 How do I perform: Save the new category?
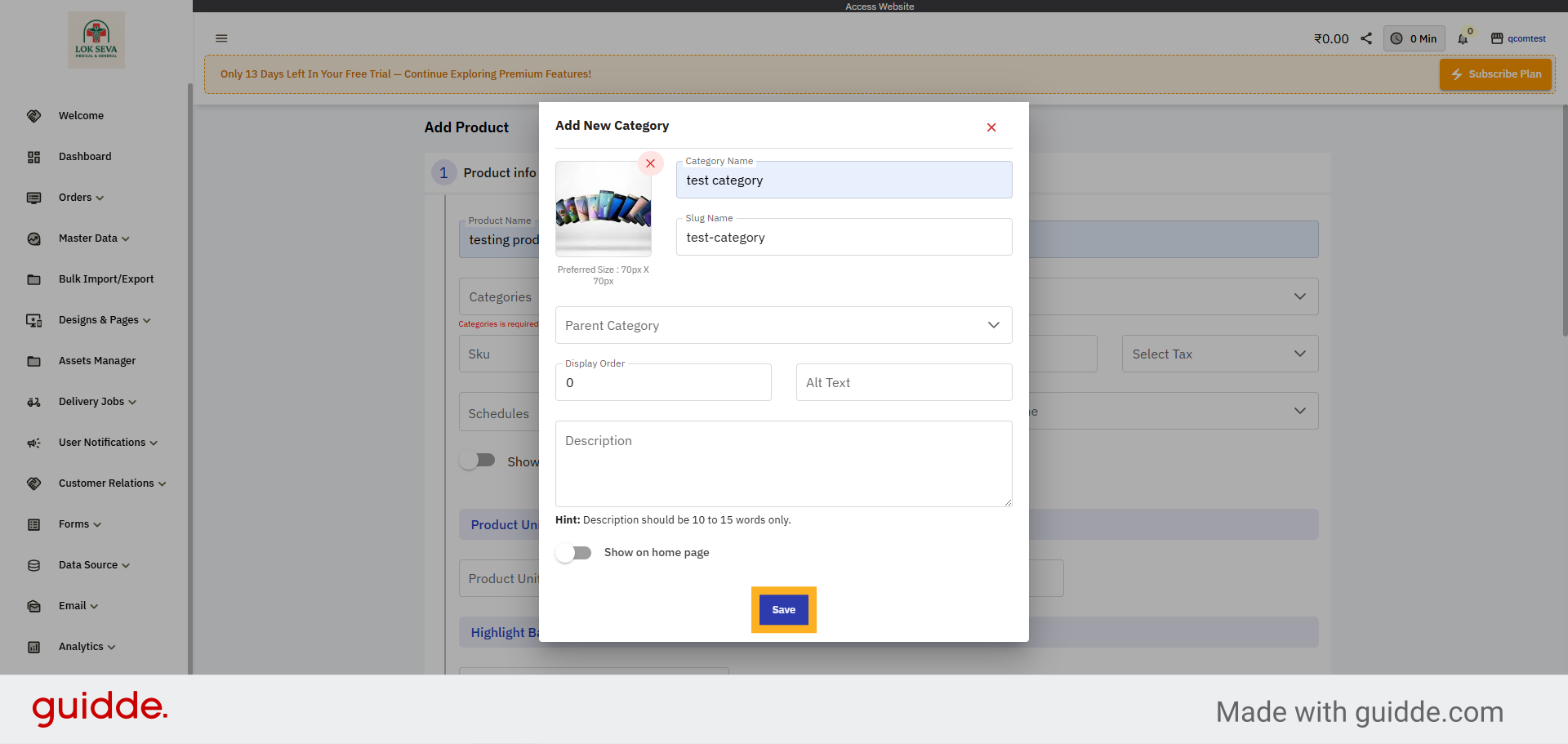click(x=783, y=609)
